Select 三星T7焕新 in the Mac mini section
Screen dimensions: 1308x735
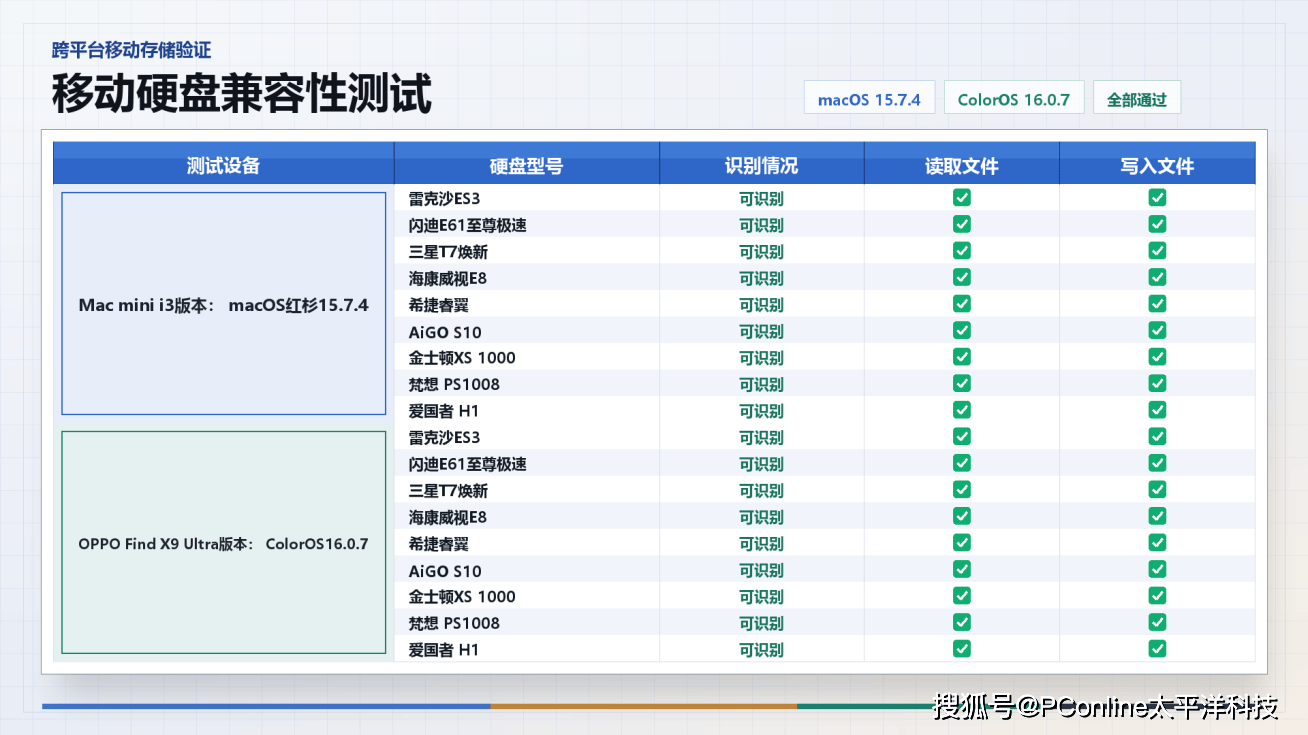tap(448, 252)
